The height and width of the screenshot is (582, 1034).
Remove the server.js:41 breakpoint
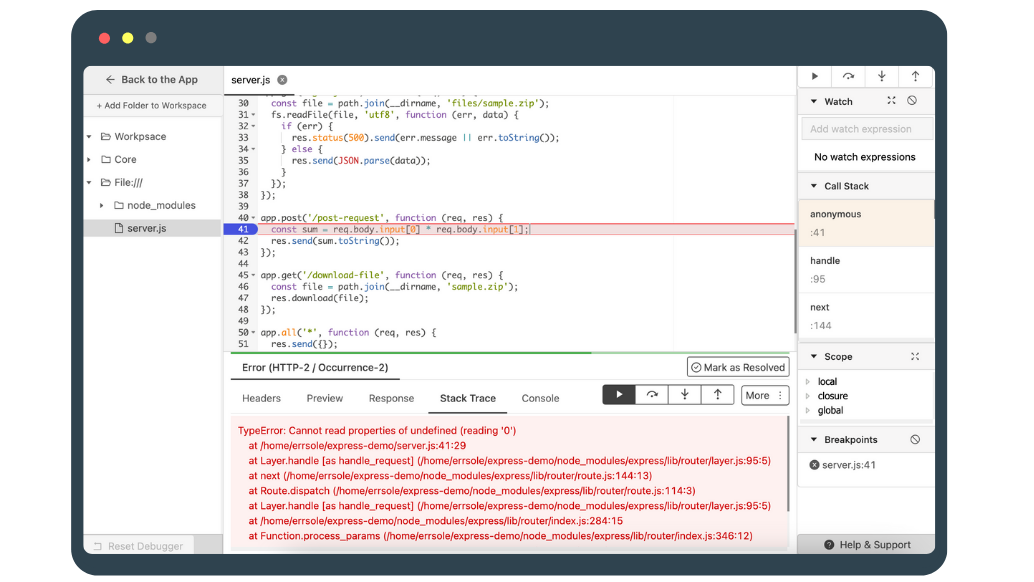pyautogui.click(x=814, y=465)
